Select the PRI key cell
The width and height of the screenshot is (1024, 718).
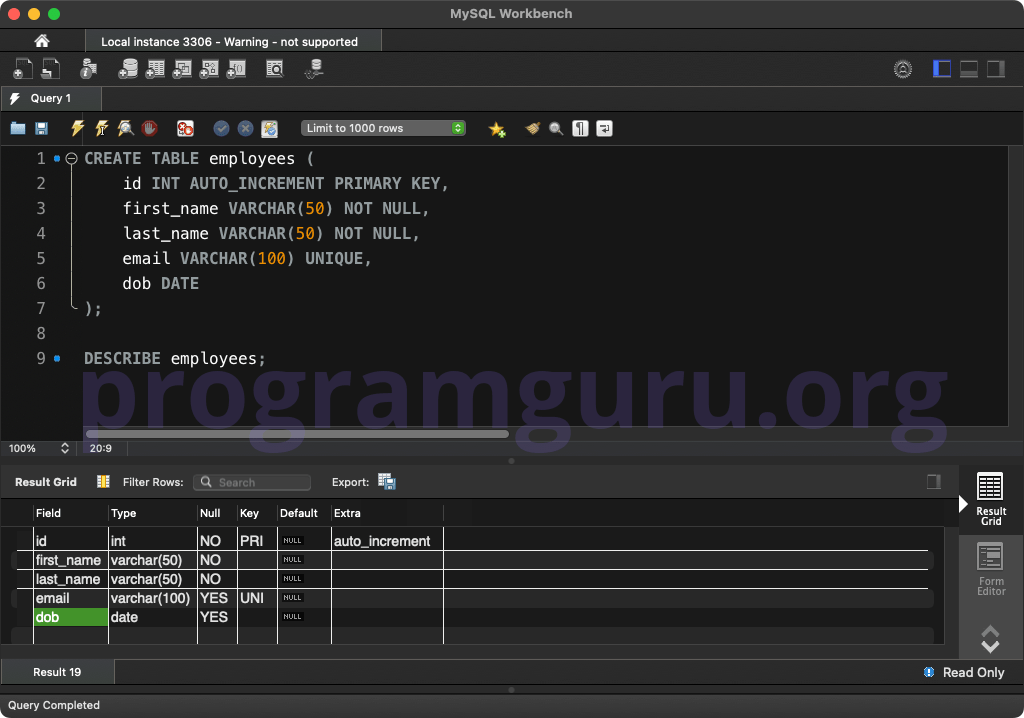click(257, 541)
